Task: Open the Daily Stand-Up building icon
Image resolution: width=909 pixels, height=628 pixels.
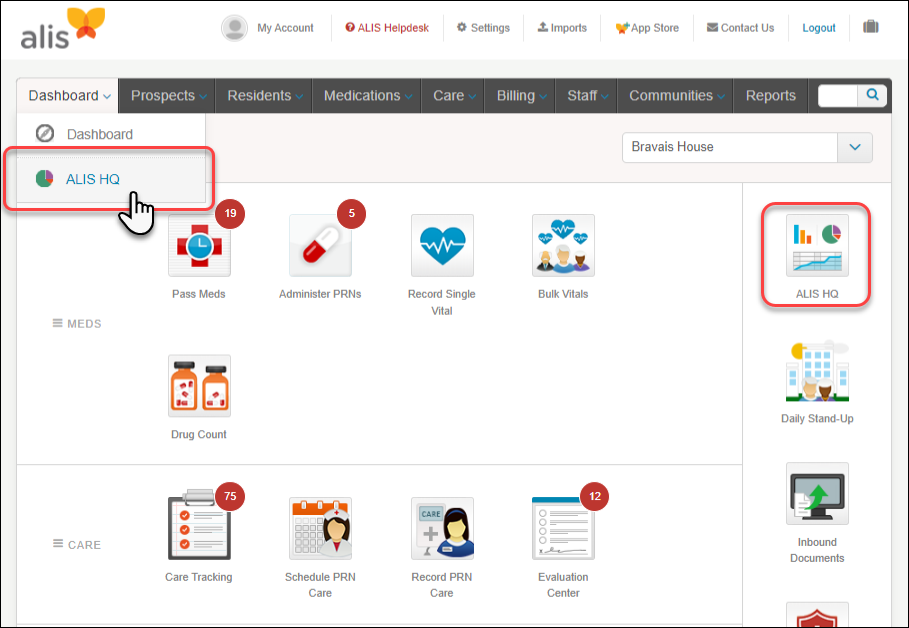Action: 817,371
